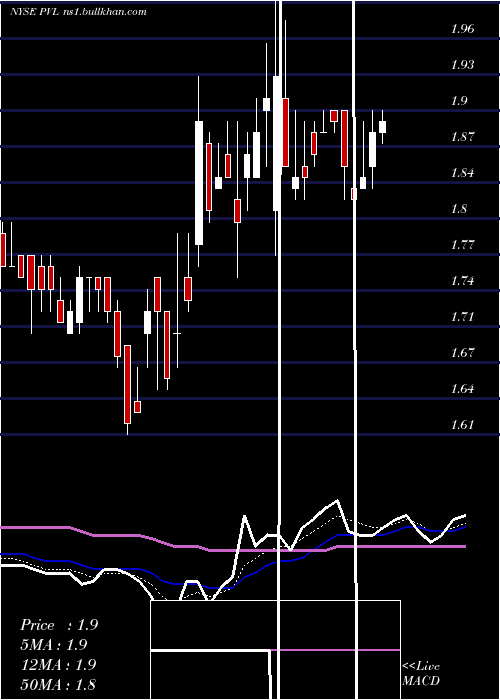Image resolution: width=500 pixels, height=700 pixels.
Task: Click the 1.61 price axis label
Action: coord(462,425)
